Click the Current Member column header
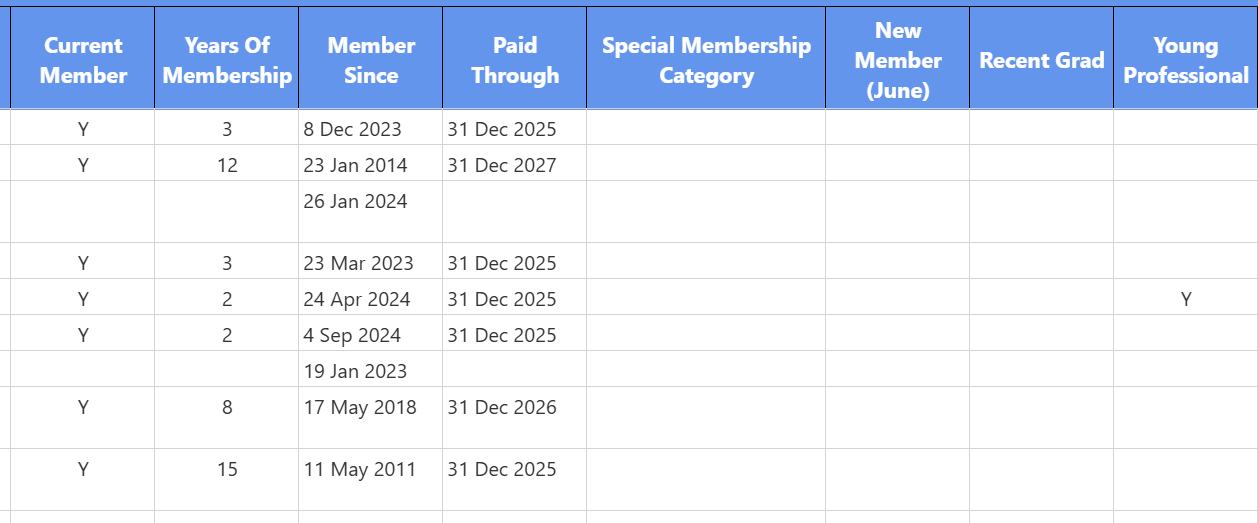The height and width of the screenshot is (523, 1258). pos(83,60)
